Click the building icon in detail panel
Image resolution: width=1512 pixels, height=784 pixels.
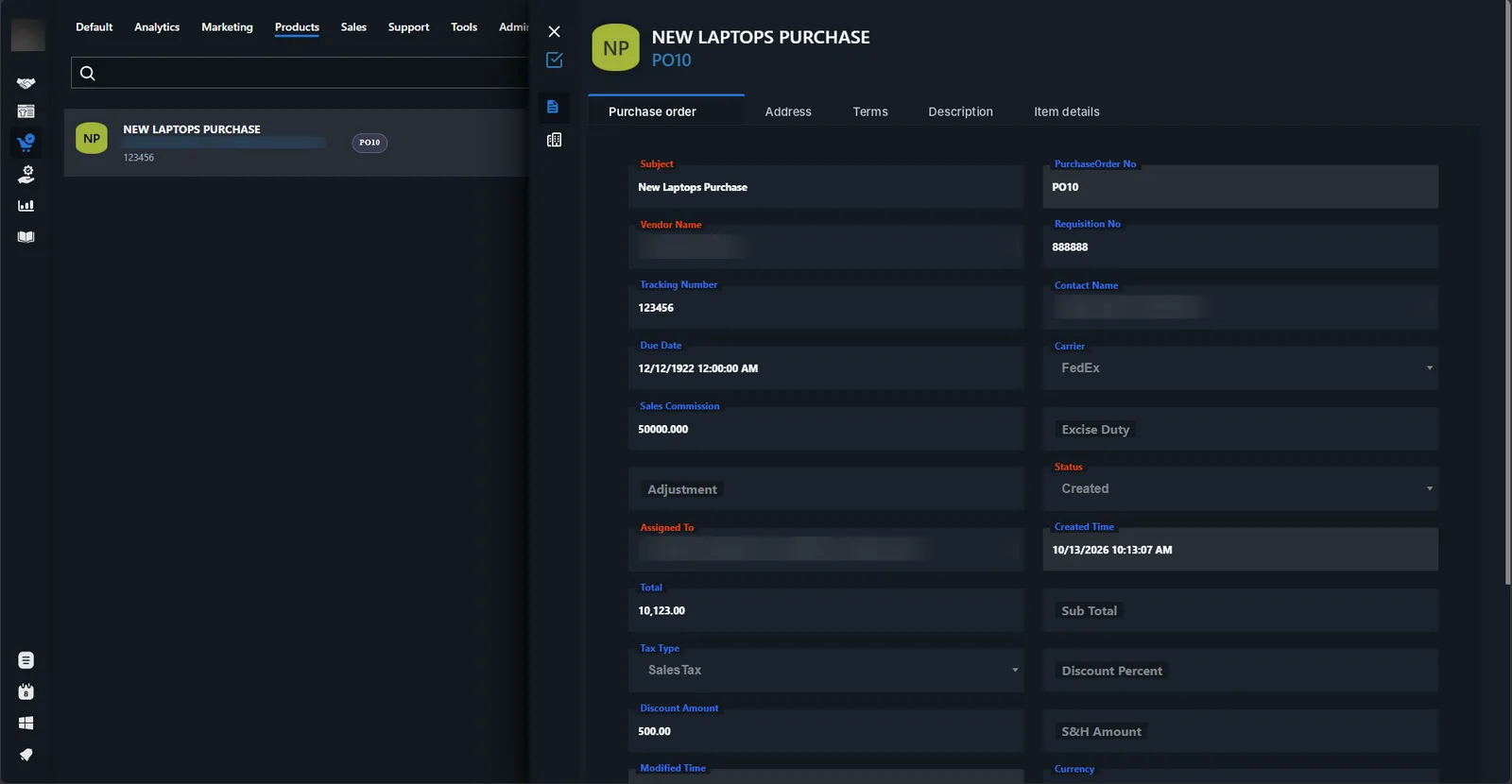pos(554,140)
